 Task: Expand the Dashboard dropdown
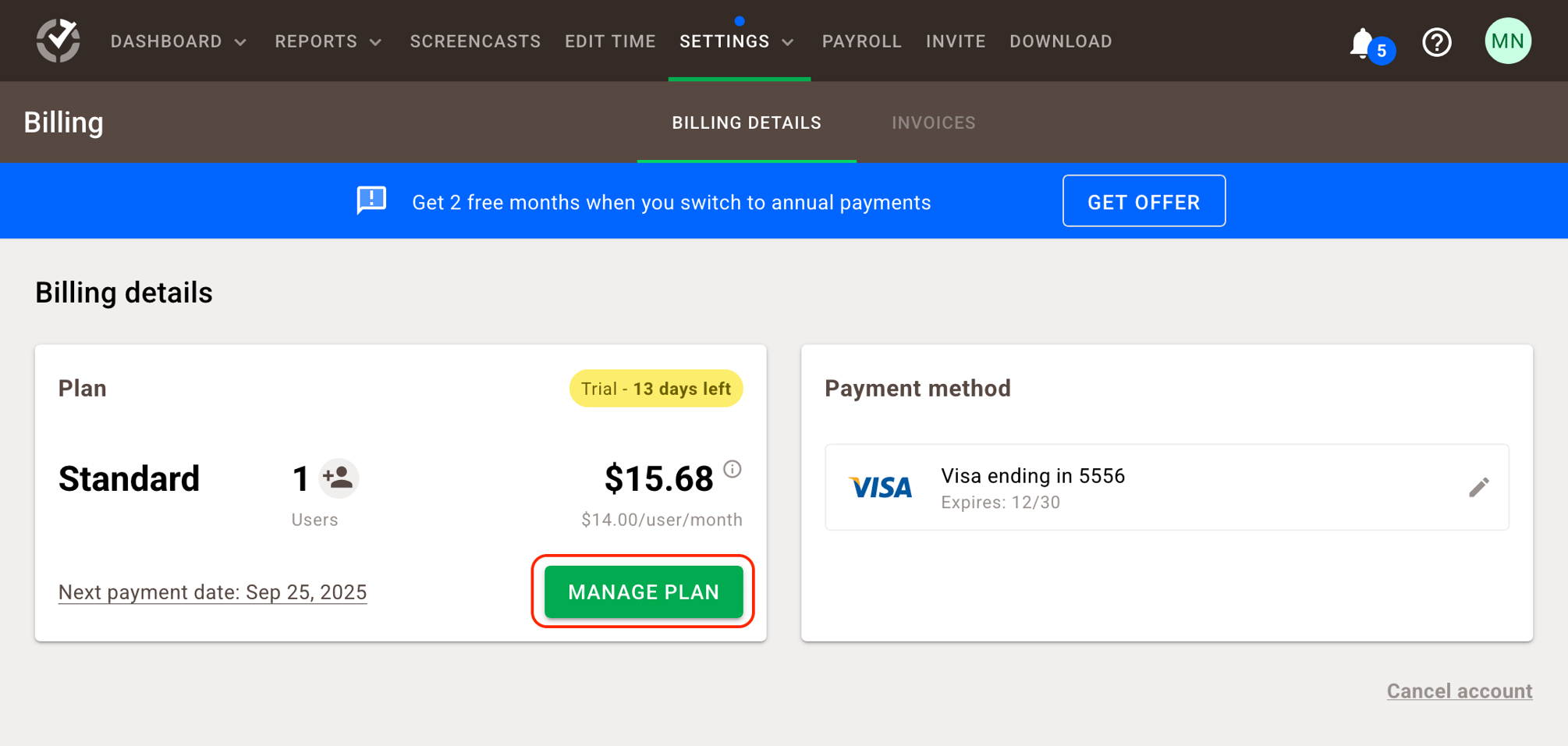(178, 41)
